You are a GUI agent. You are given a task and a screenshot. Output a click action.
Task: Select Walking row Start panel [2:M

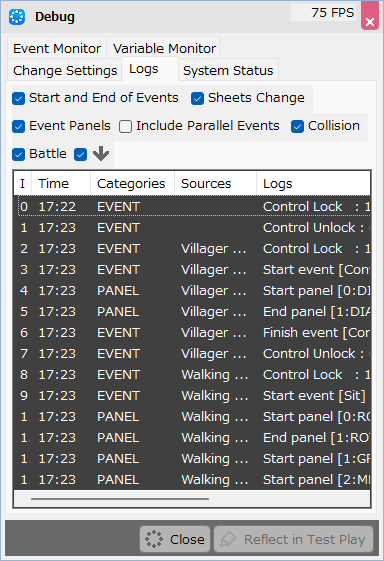coord(192,479)
